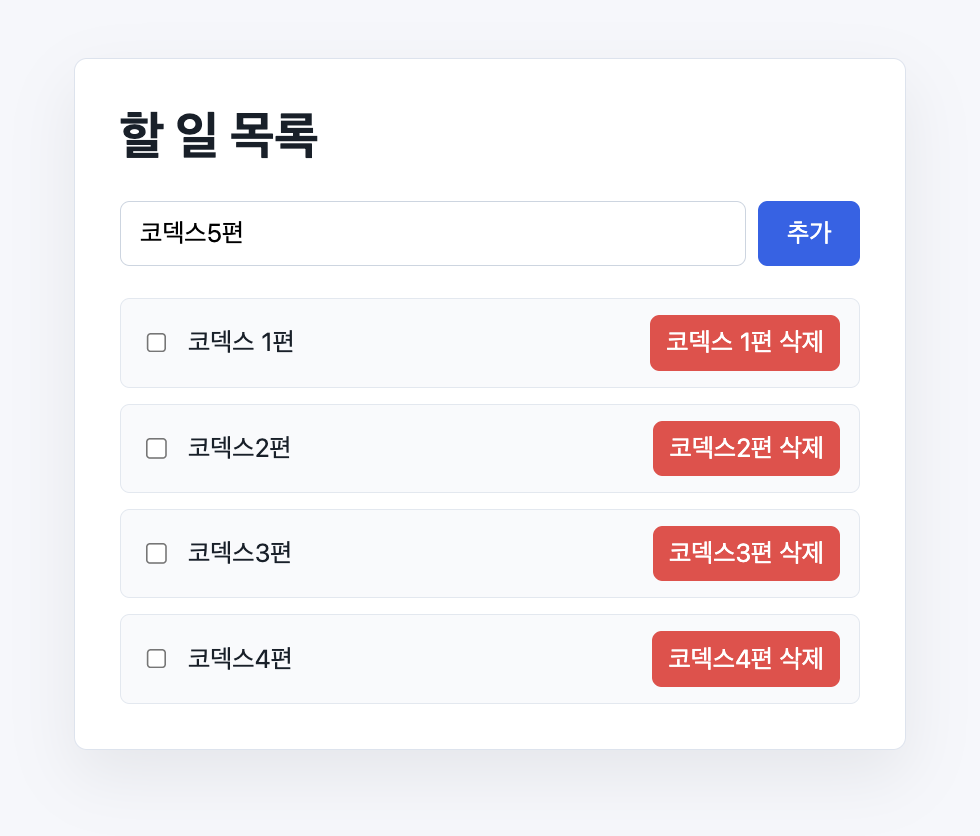Image resolution: width=980 pixels, height=836 pixels.
Task: Click the 코덱스 1편 task label text
Action: click(x=241, y=342)
